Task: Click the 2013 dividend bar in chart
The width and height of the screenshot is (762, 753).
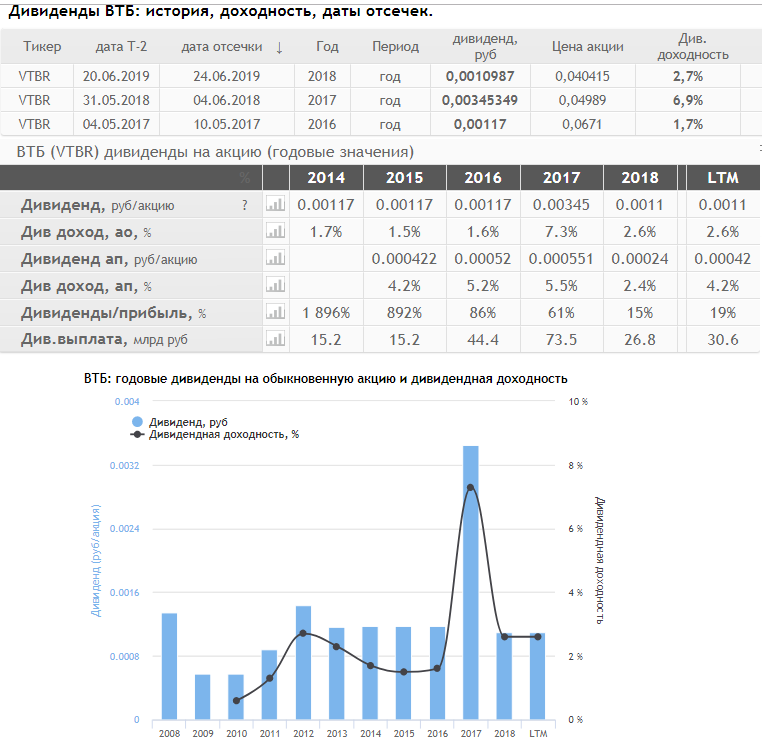Action: coord(337,674)
